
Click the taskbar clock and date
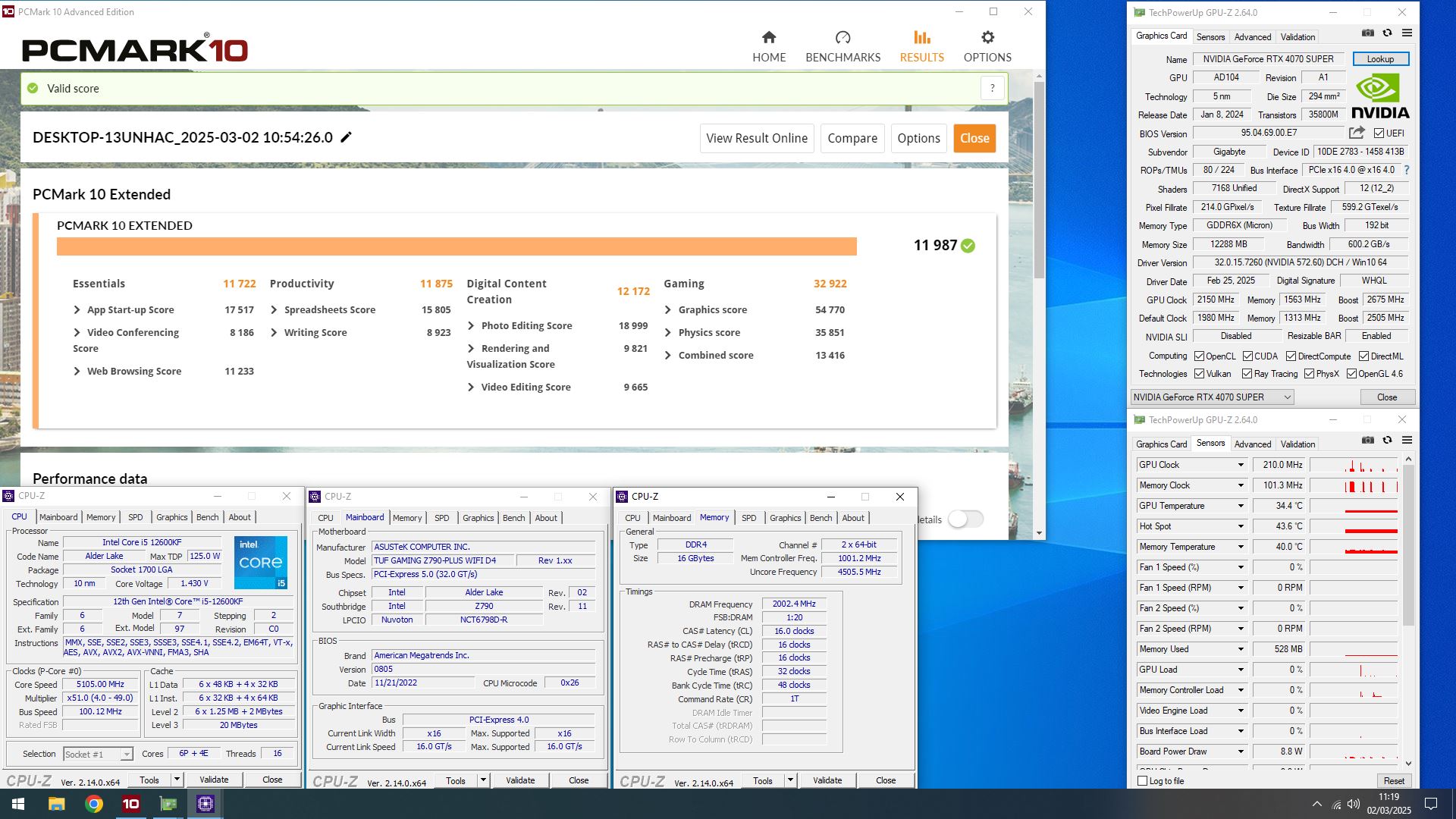coord(1389,804)
